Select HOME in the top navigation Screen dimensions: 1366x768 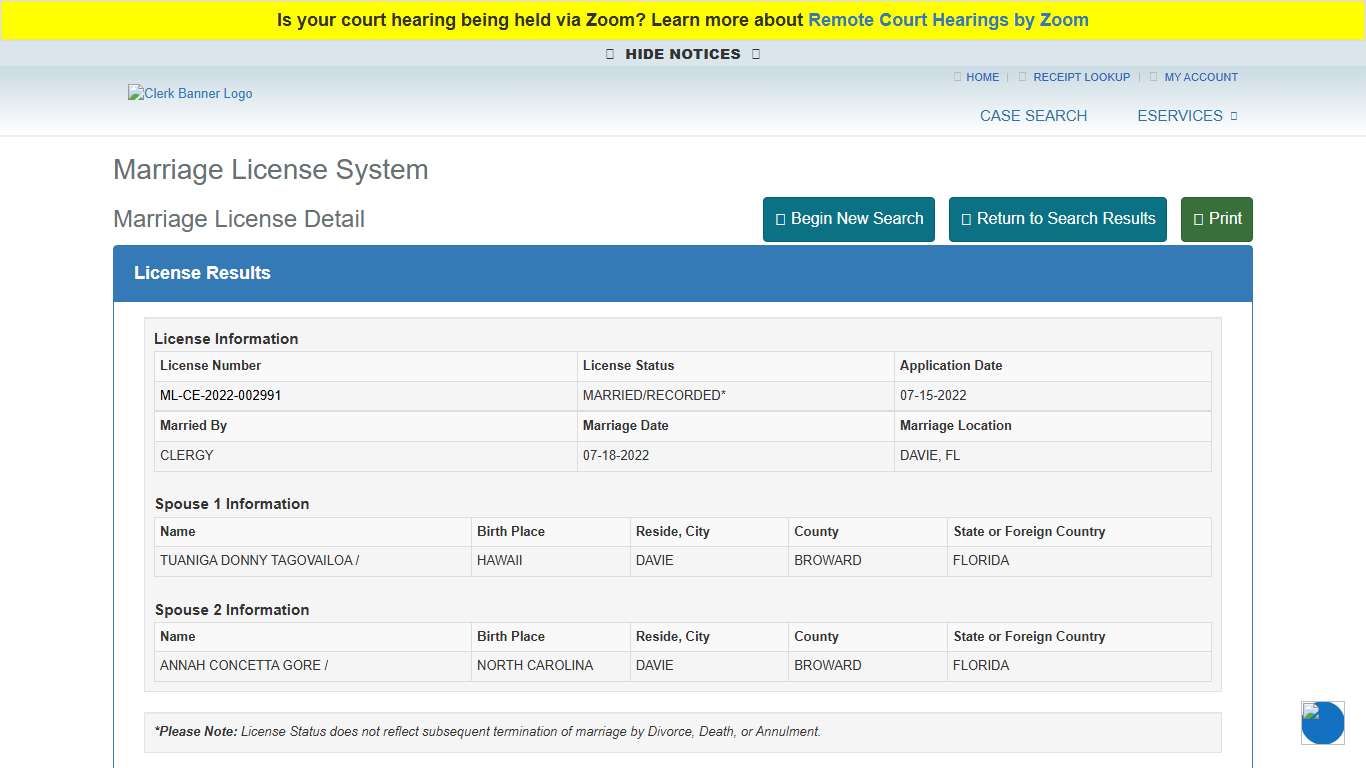point(982,77)
